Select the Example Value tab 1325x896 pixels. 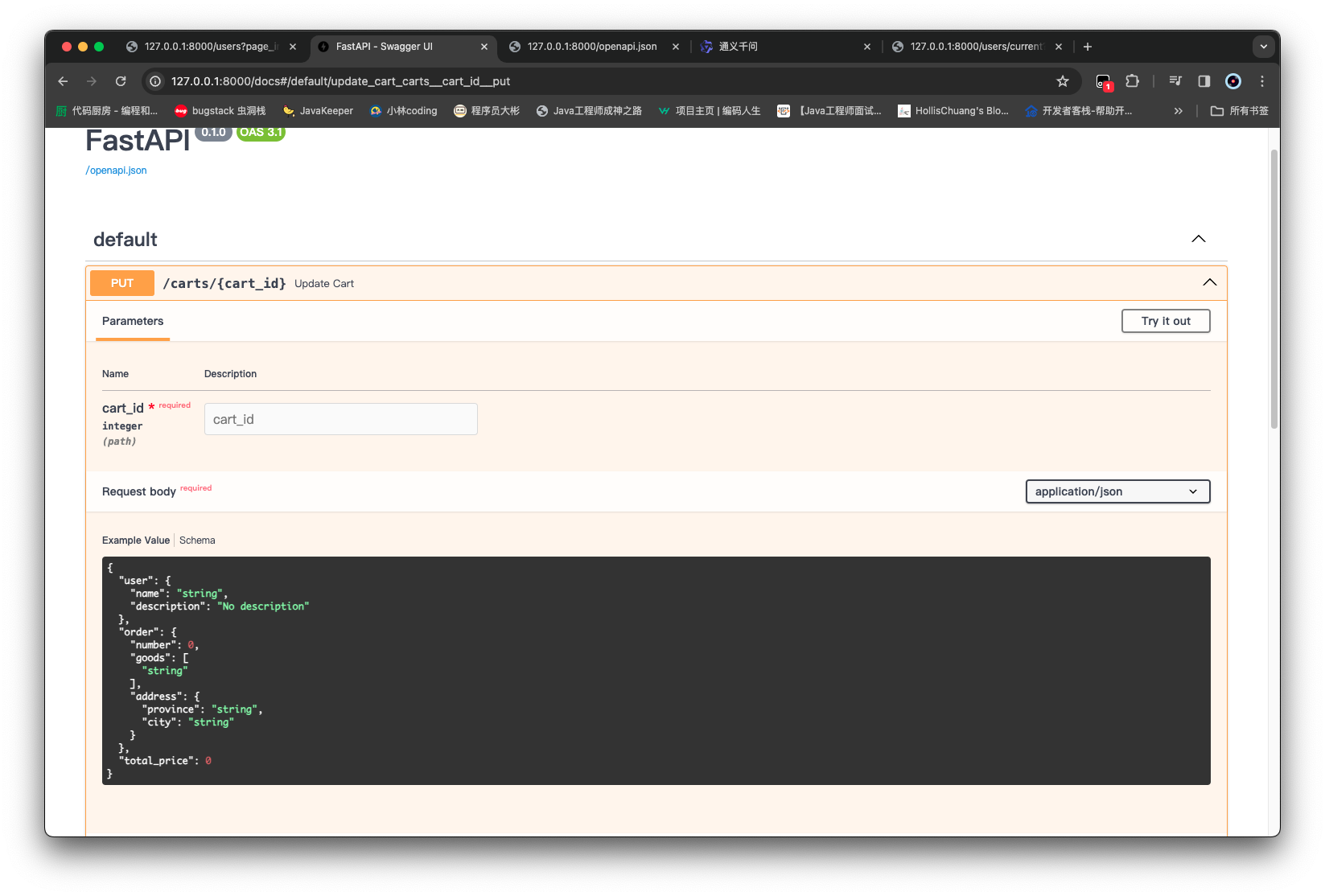click(136, 540)
